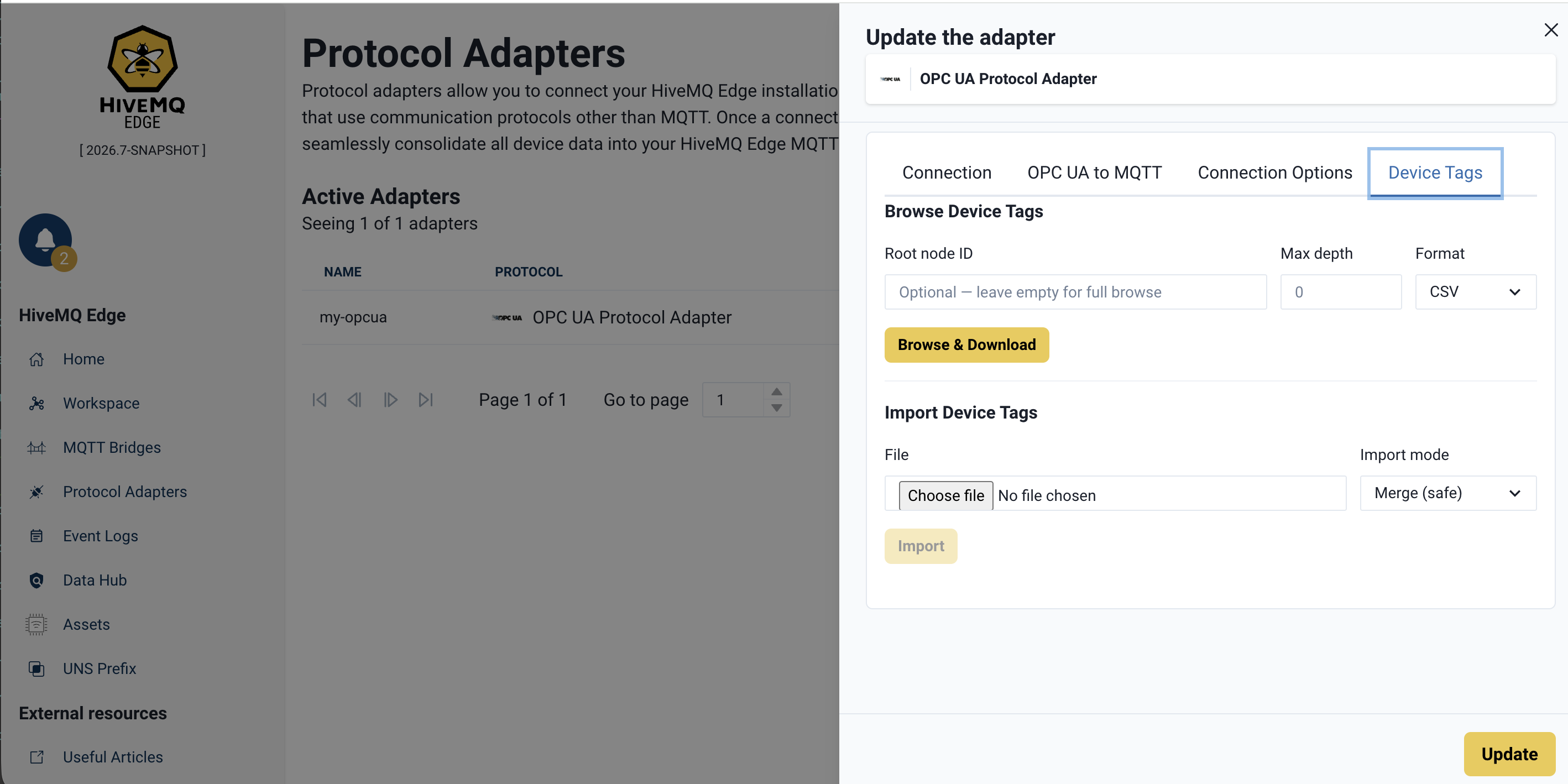Open the Connection Options tab
This screenshot has height=784, width=1568.
(x=1274, y=173)
